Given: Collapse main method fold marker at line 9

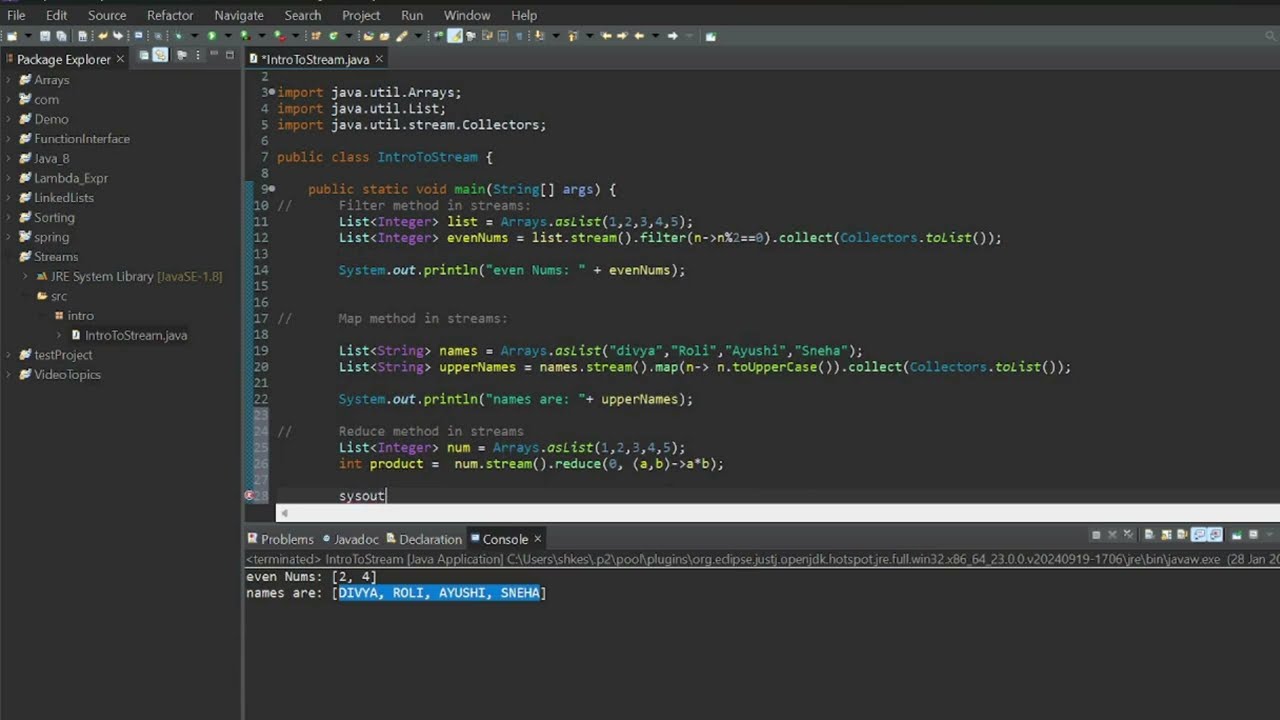Looking at the screenshot, I should click(271, 189).
